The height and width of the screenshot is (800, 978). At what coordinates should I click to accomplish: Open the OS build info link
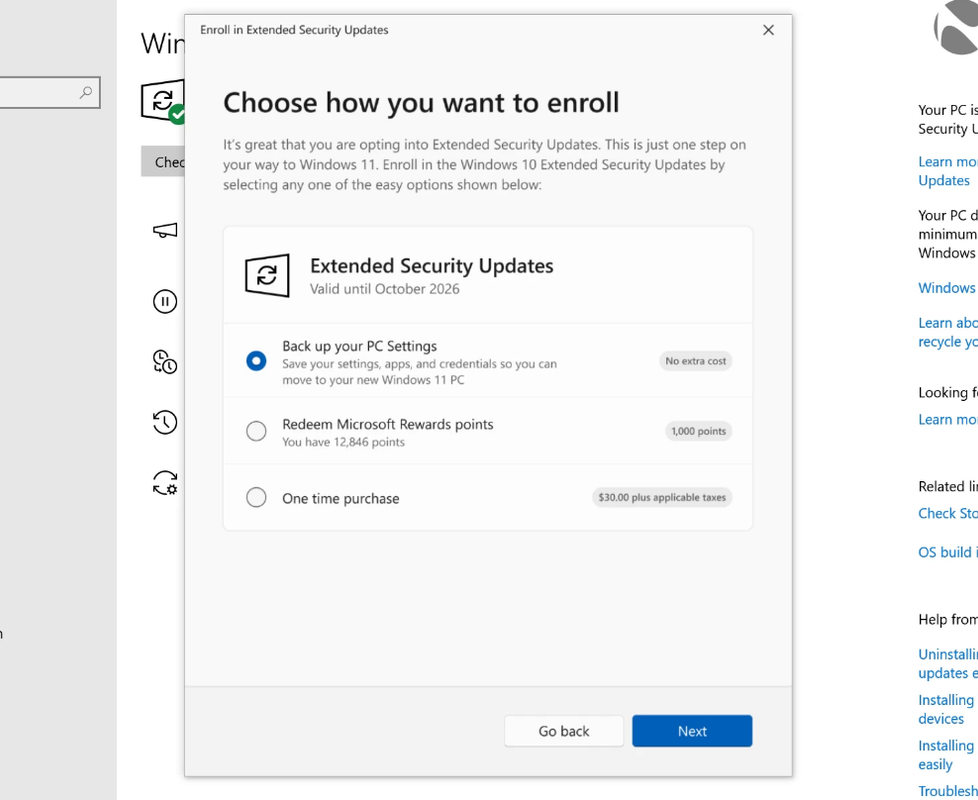(947, 552)
